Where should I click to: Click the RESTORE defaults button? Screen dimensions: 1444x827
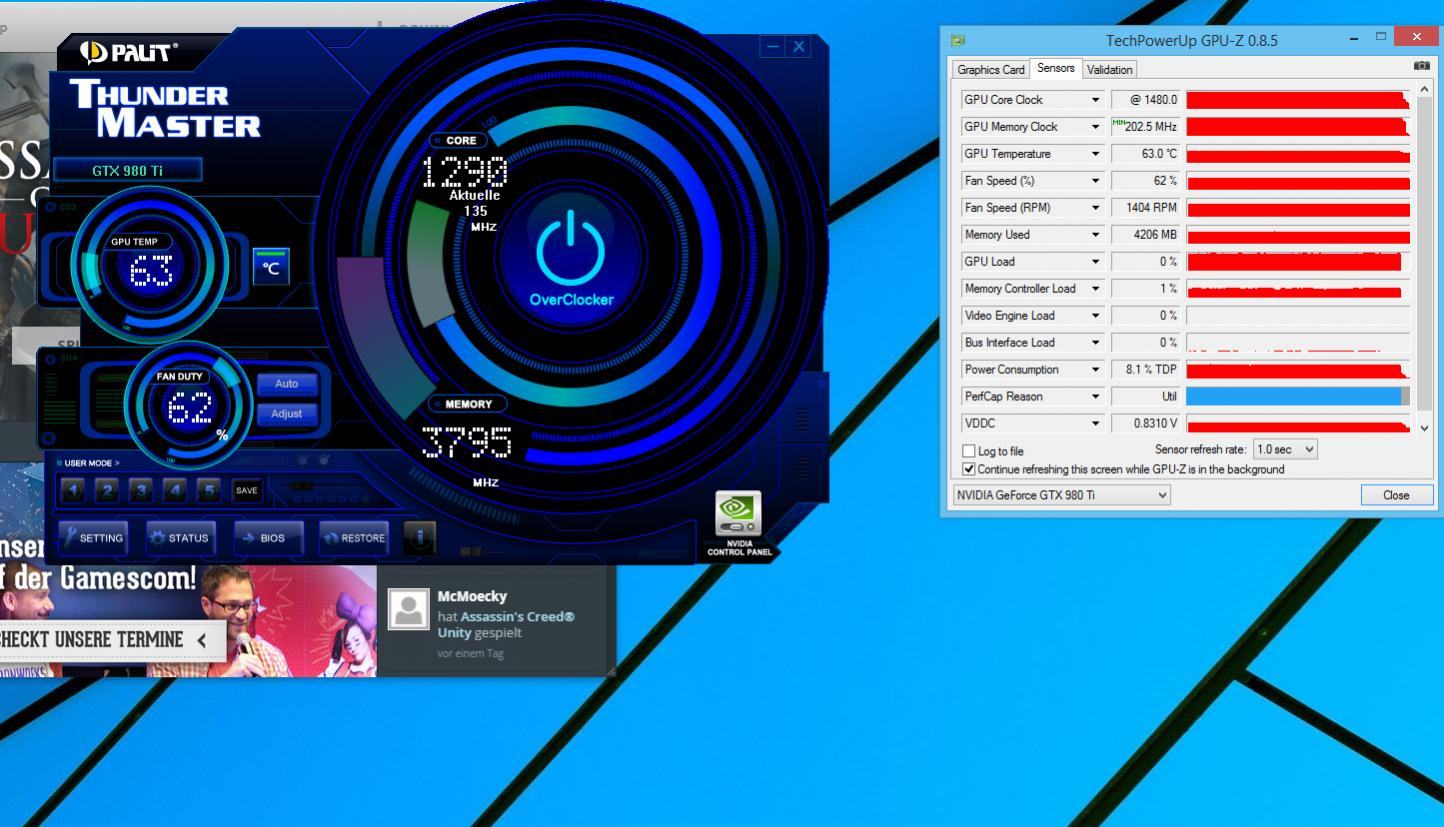(x=353, y=538)
